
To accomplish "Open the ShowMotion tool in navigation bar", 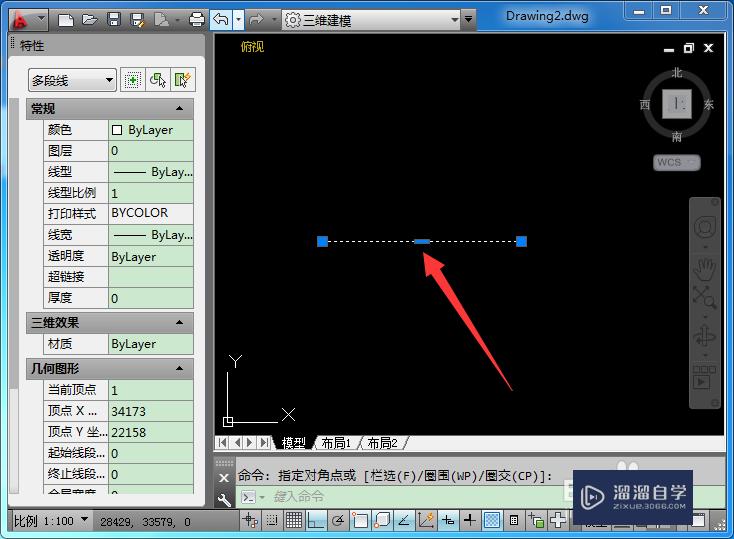I will point(705,377).
